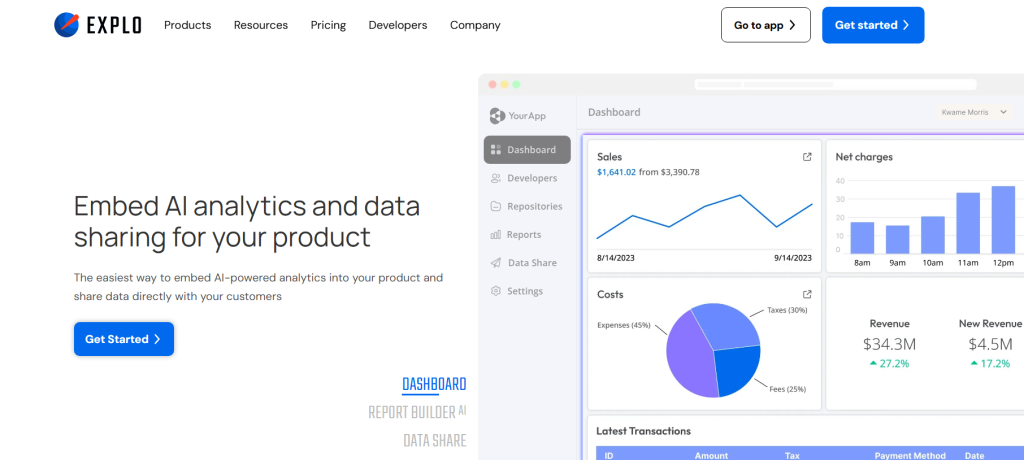
Task: Open the Costs card external link icon
Action: click(807, 294)
